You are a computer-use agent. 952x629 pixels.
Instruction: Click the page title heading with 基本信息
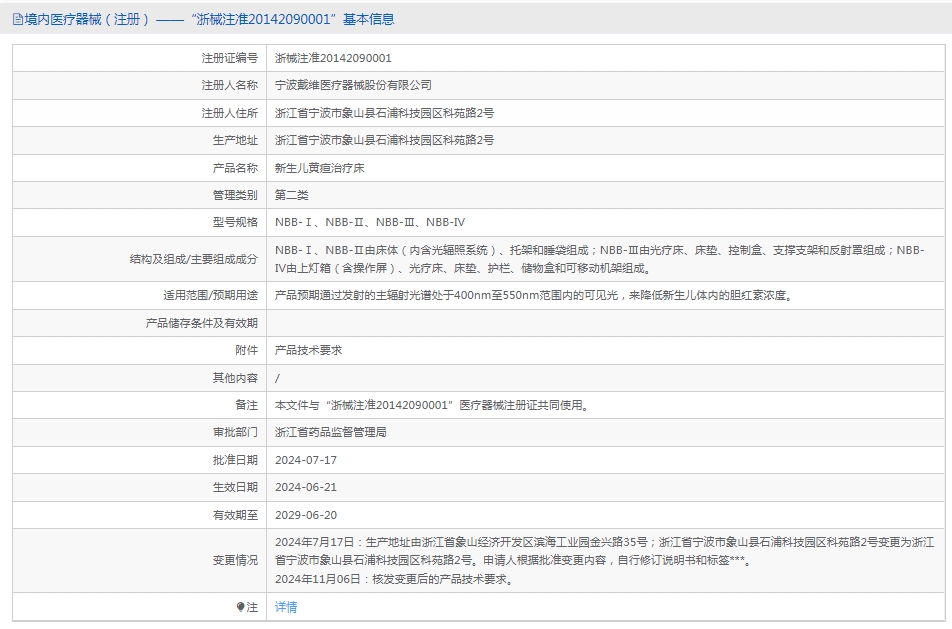point(210,19)
